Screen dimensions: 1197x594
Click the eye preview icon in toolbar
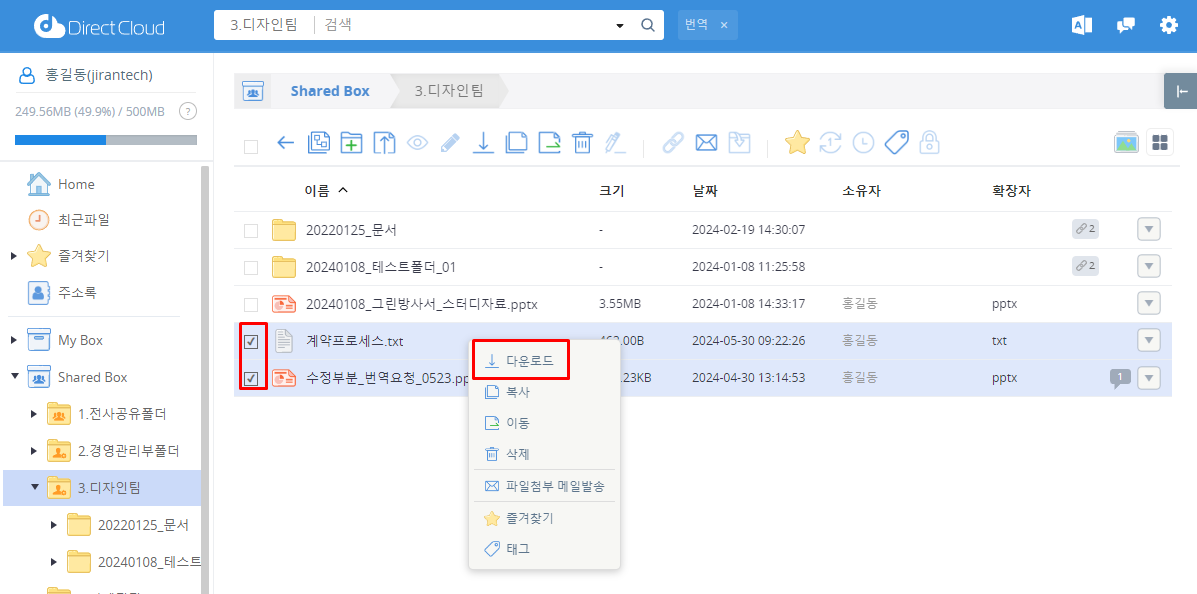click(x=417, y=143)
